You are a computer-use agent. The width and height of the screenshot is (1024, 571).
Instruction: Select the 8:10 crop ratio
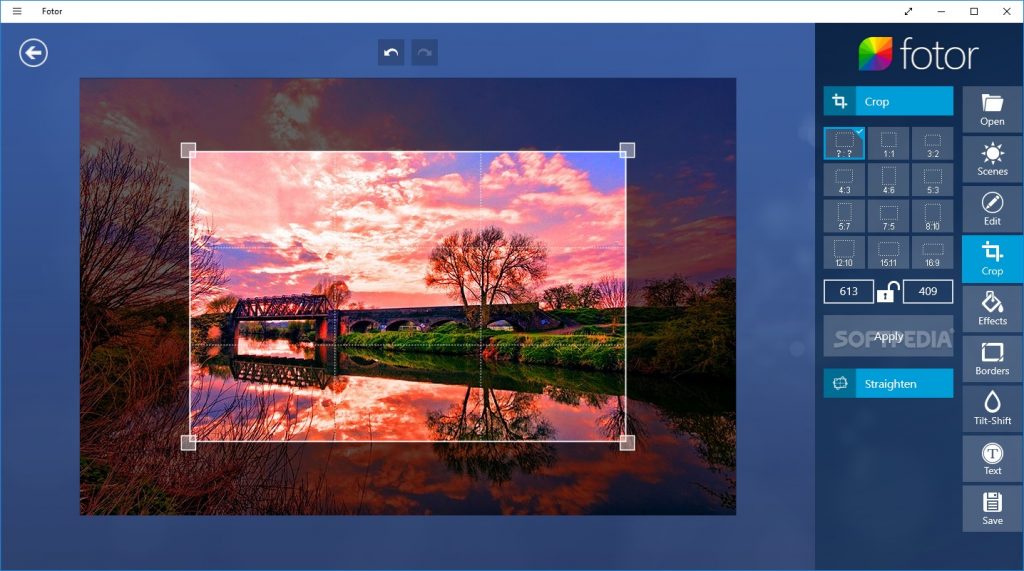pyautogui.click(x=933, y=216)
